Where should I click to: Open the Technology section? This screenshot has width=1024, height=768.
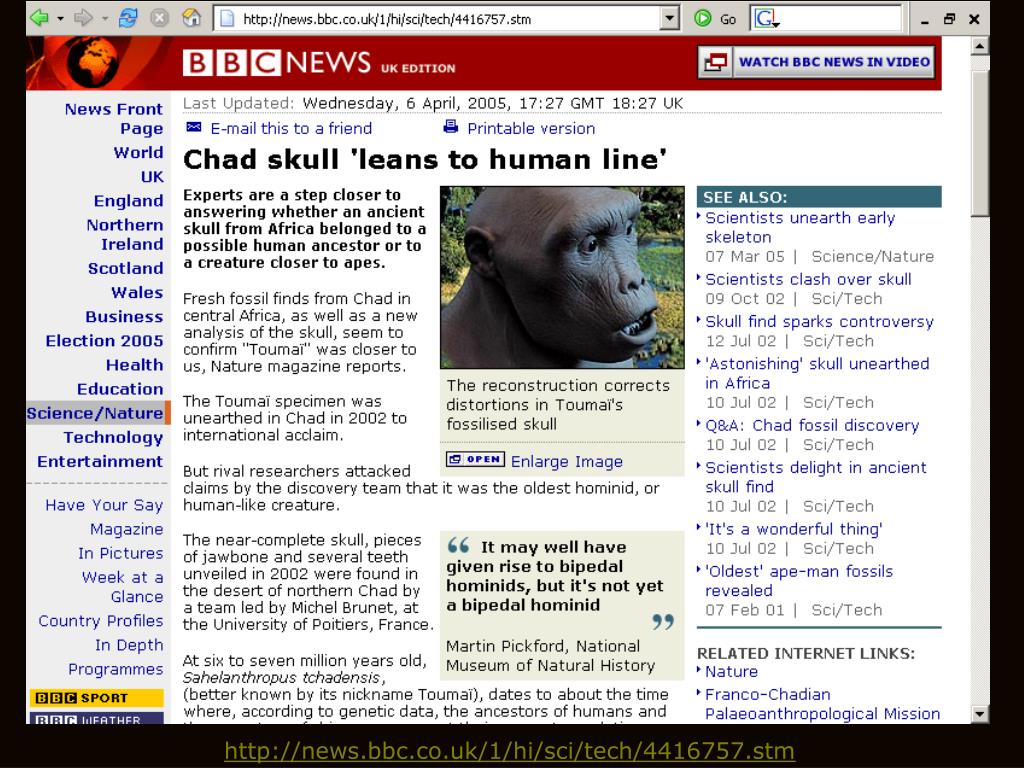114,438
